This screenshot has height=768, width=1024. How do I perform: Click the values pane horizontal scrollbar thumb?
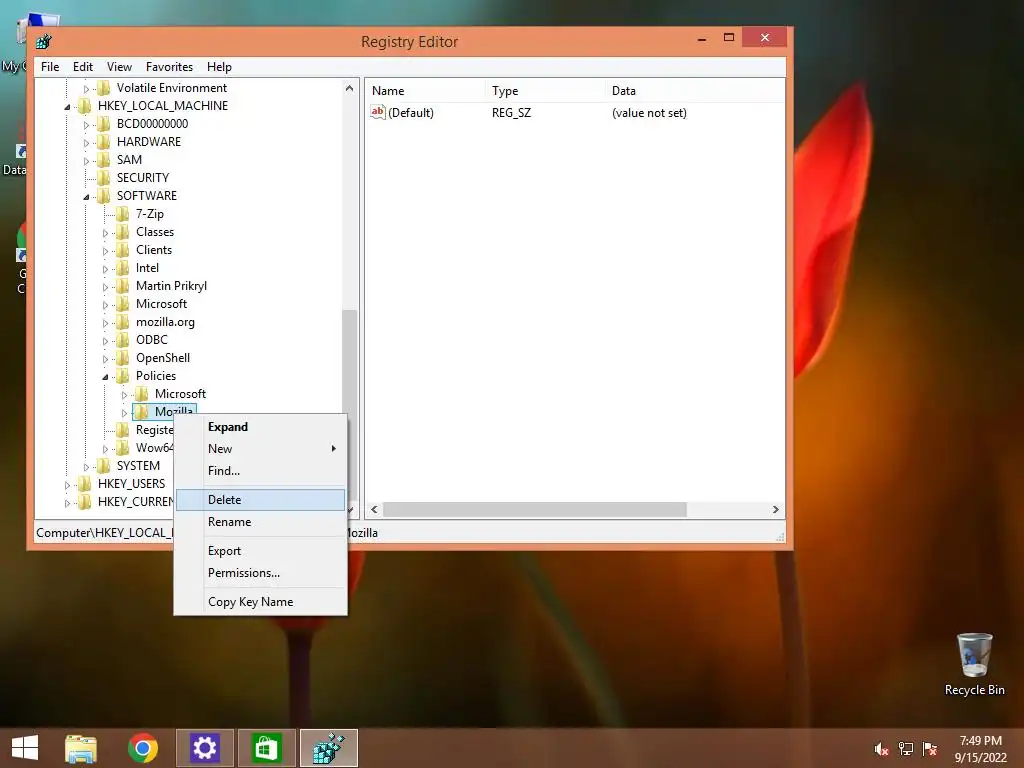point(535,509)
